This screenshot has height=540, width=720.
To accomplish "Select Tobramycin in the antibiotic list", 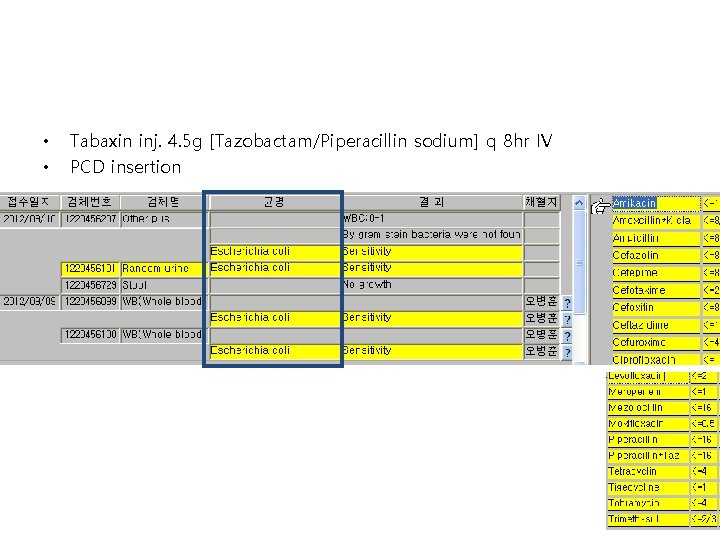I will 648,504.
